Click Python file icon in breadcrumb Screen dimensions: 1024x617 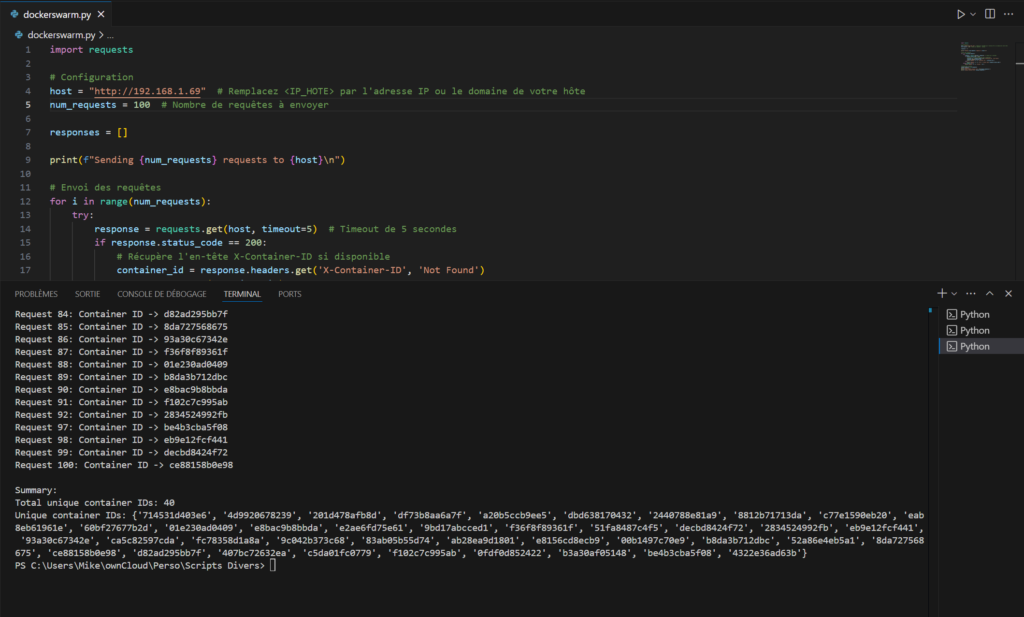tap(19, 35)
